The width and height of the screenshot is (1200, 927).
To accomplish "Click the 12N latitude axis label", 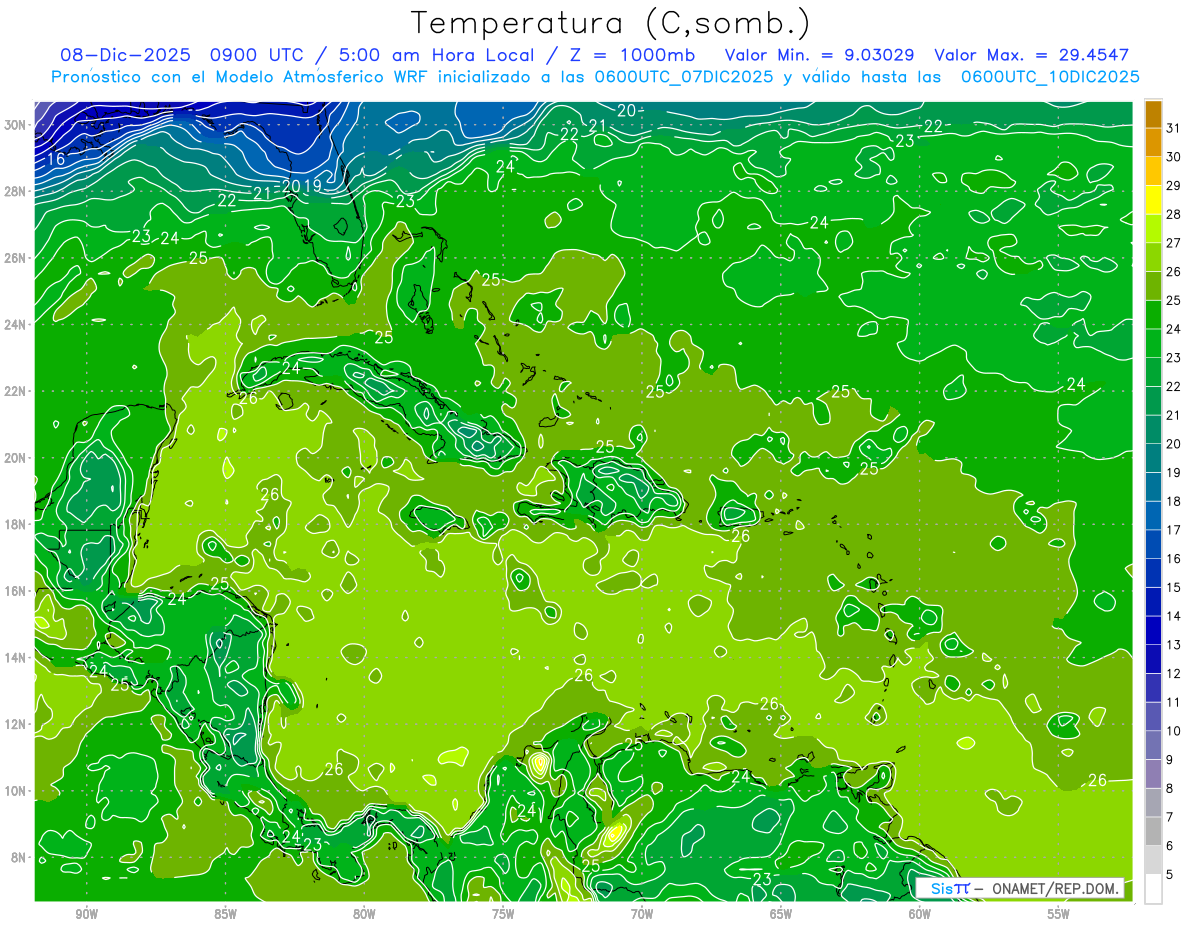I will tap(17, 724).
